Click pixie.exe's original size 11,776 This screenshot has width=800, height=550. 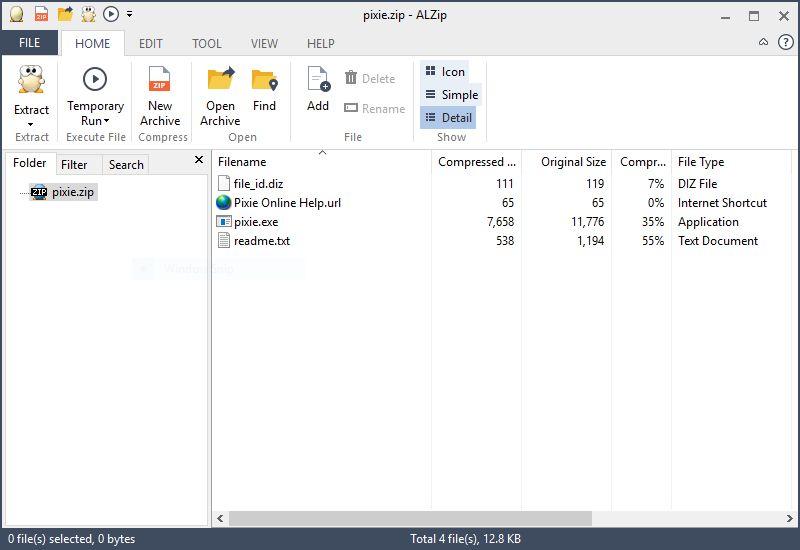(x=587, y=222)
